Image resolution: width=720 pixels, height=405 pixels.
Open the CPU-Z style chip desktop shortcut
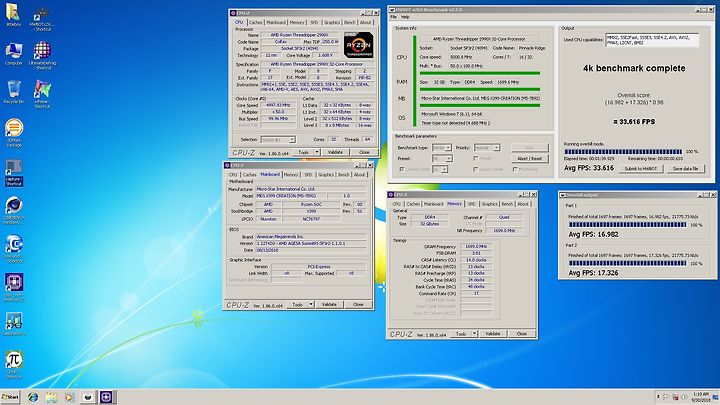pyautogui.click(x=14, y=287)
